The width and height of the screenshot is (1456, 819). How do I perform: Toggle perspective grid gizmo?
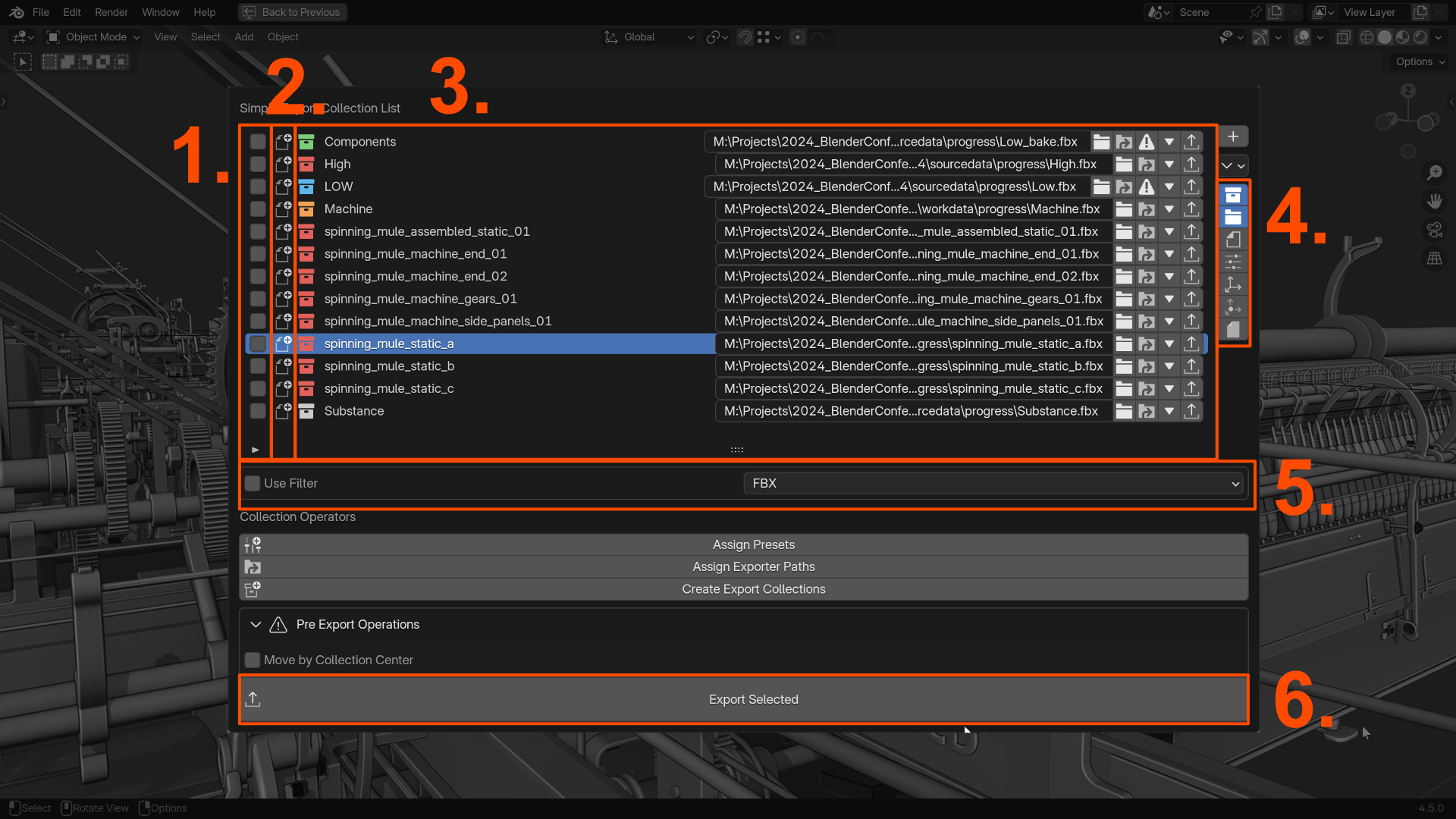click(1434, 259)
